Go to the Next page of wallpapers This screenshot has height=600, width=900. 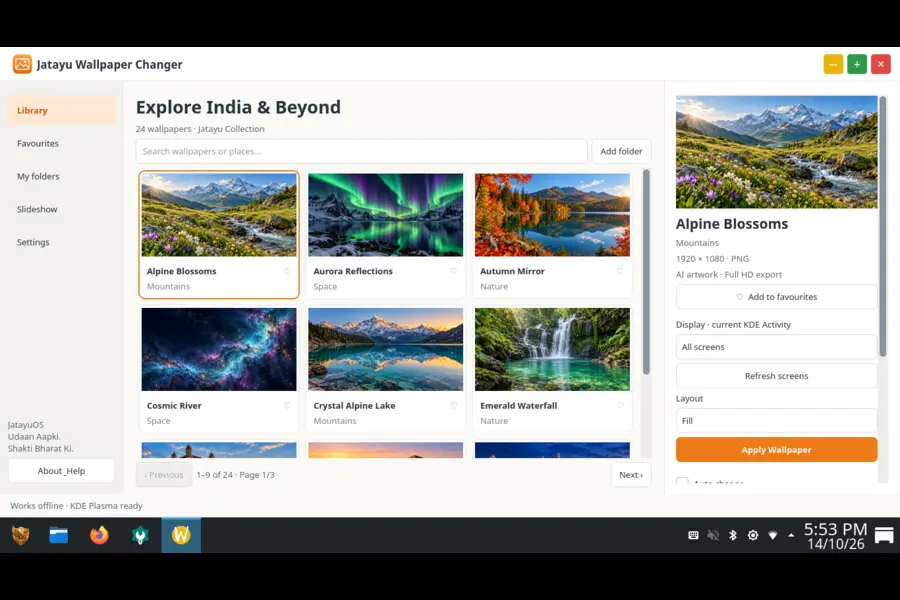coord(631,475)
